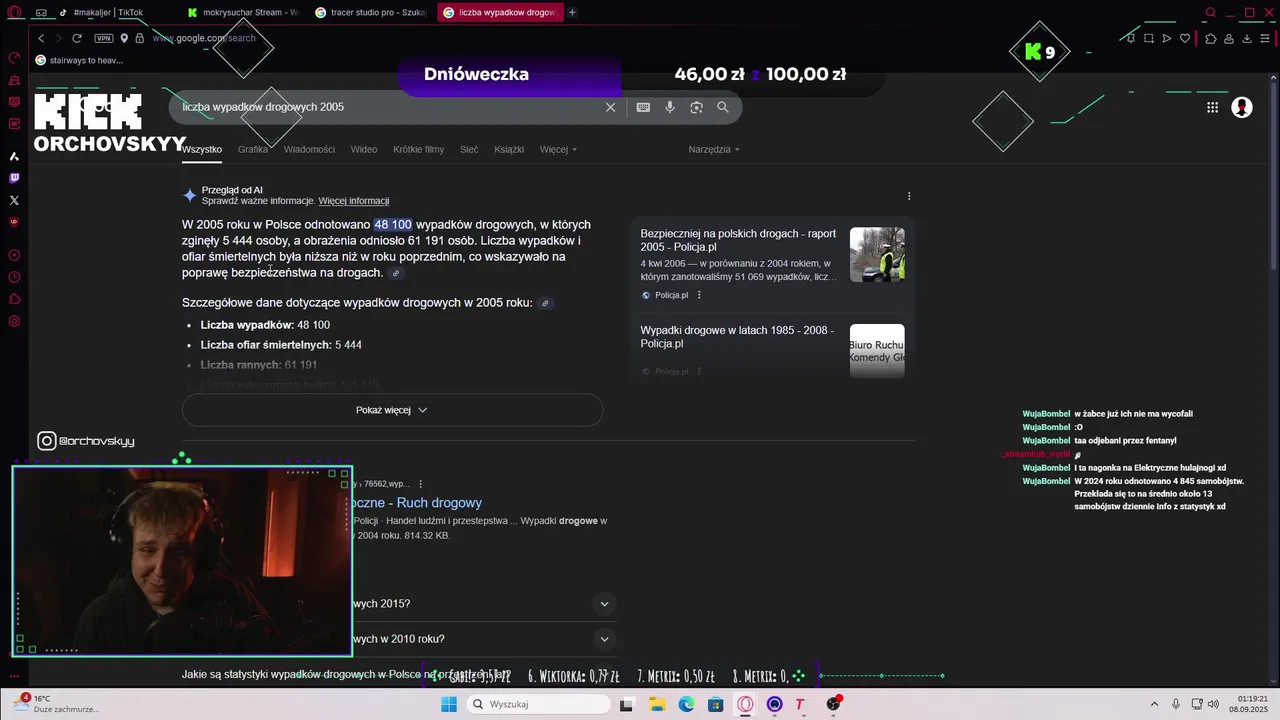
Task: Open the on-screen keyboard icon in search box
Action: tap(643, 107)
